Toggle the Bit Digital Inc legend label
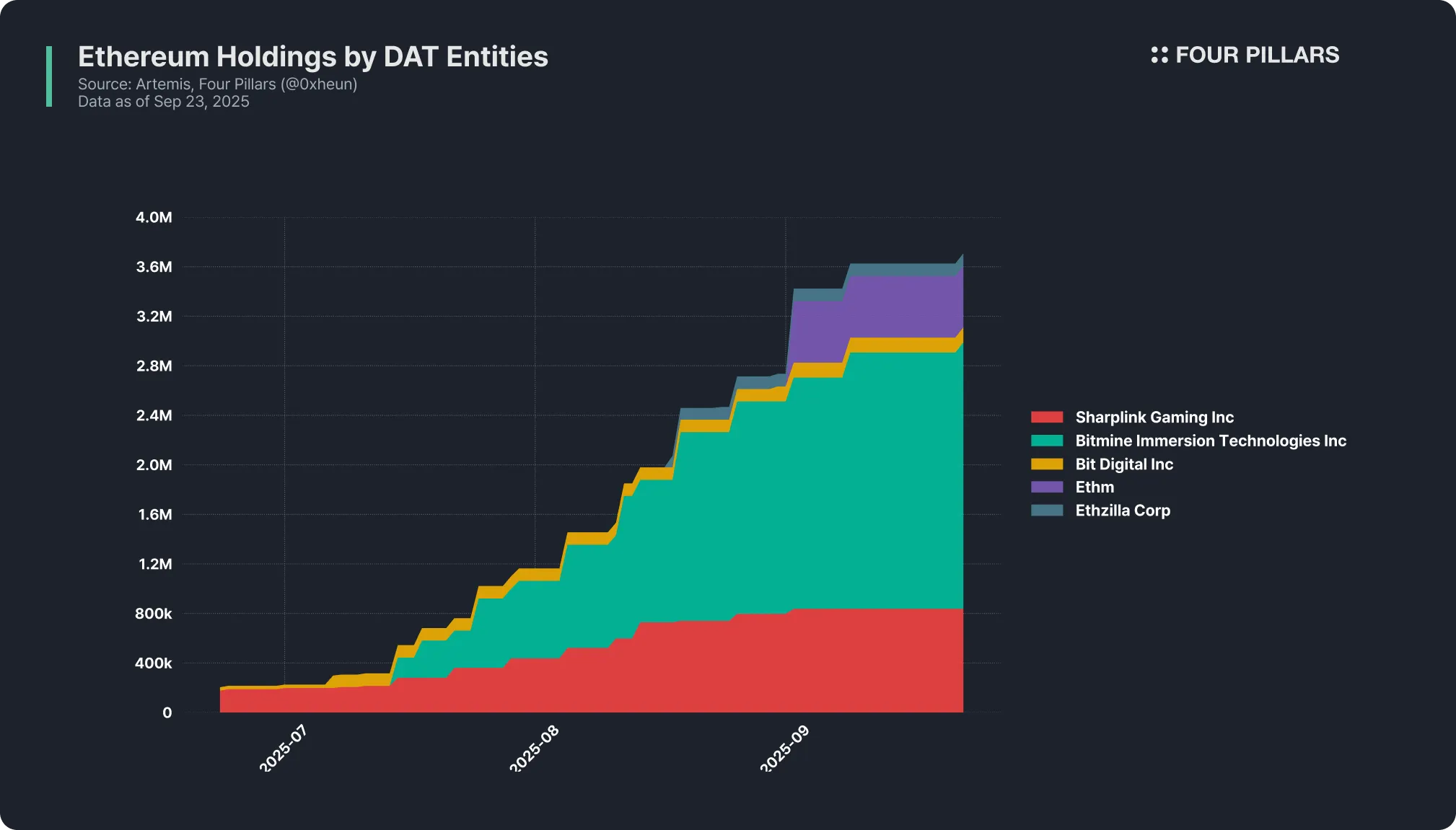 pyautogui.click(x=1123, y=464)
